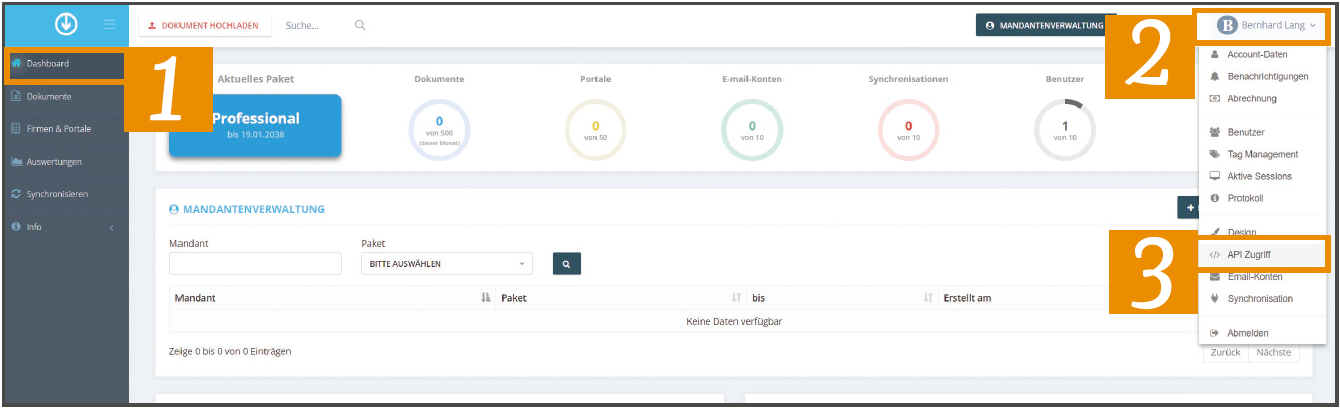Click the Nächste pagination button

click(1274, 352)
